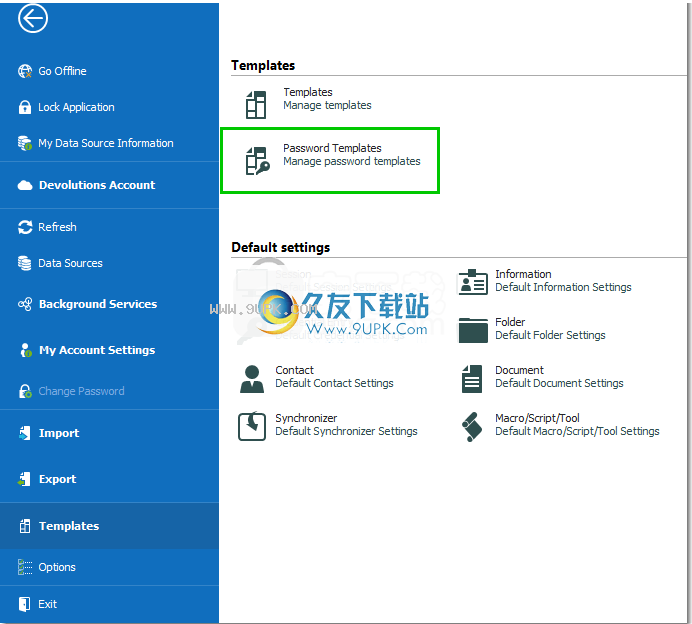Select the Templates menu item
This screenshot has height=624, width=692.
pyautogui.click(x=109, y=526)
